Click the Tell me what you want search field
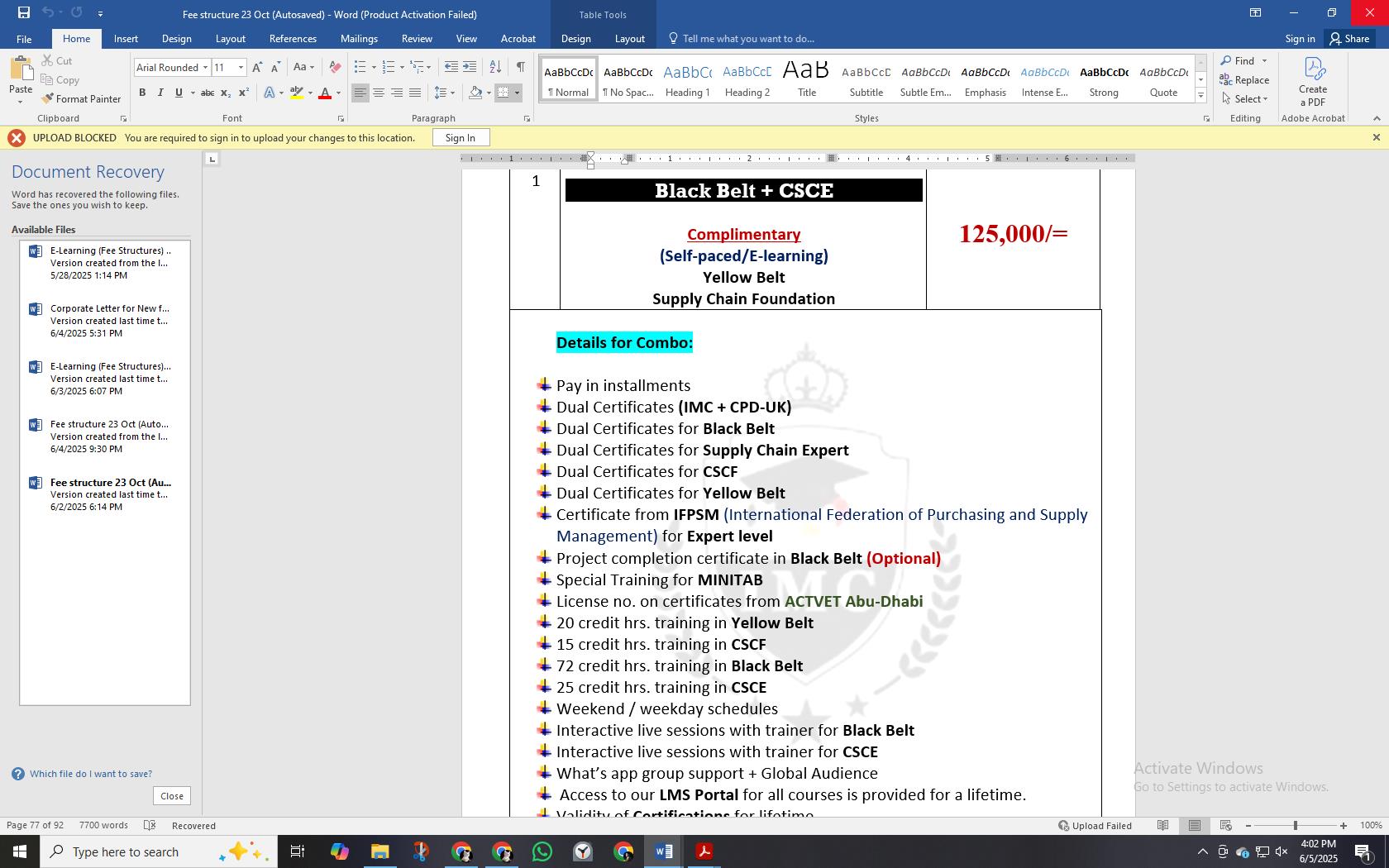 pyautogui.click(x=748, y=39)
